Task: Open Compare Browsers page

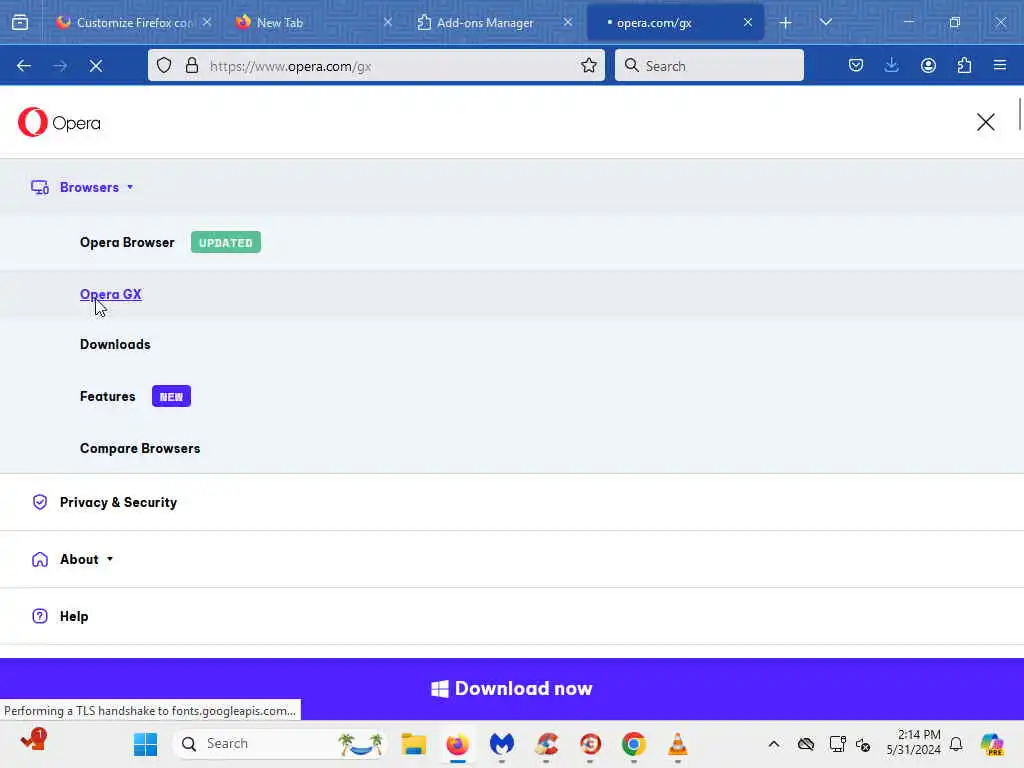Action: click(x=140, y=449)
